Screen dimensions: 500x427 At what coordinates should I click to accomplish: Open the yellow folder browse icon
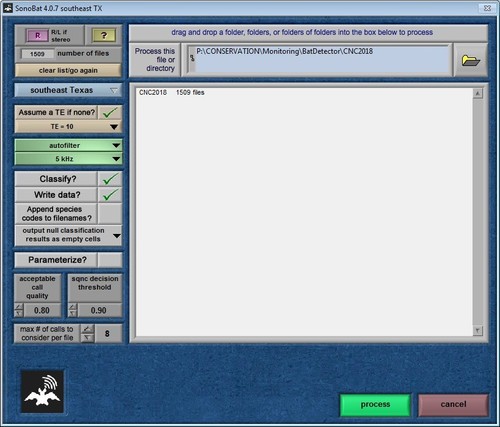(x=470, y=60)
